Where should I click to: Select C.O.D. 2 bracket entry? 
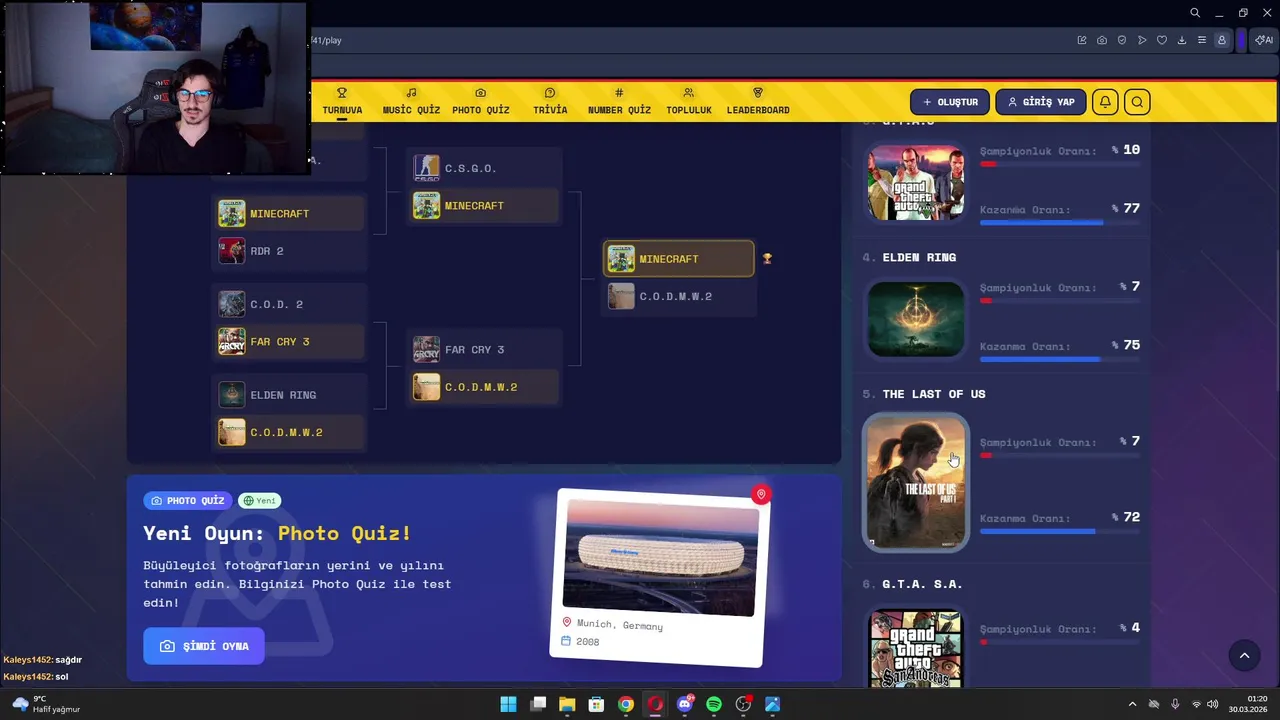pos(290,304)
